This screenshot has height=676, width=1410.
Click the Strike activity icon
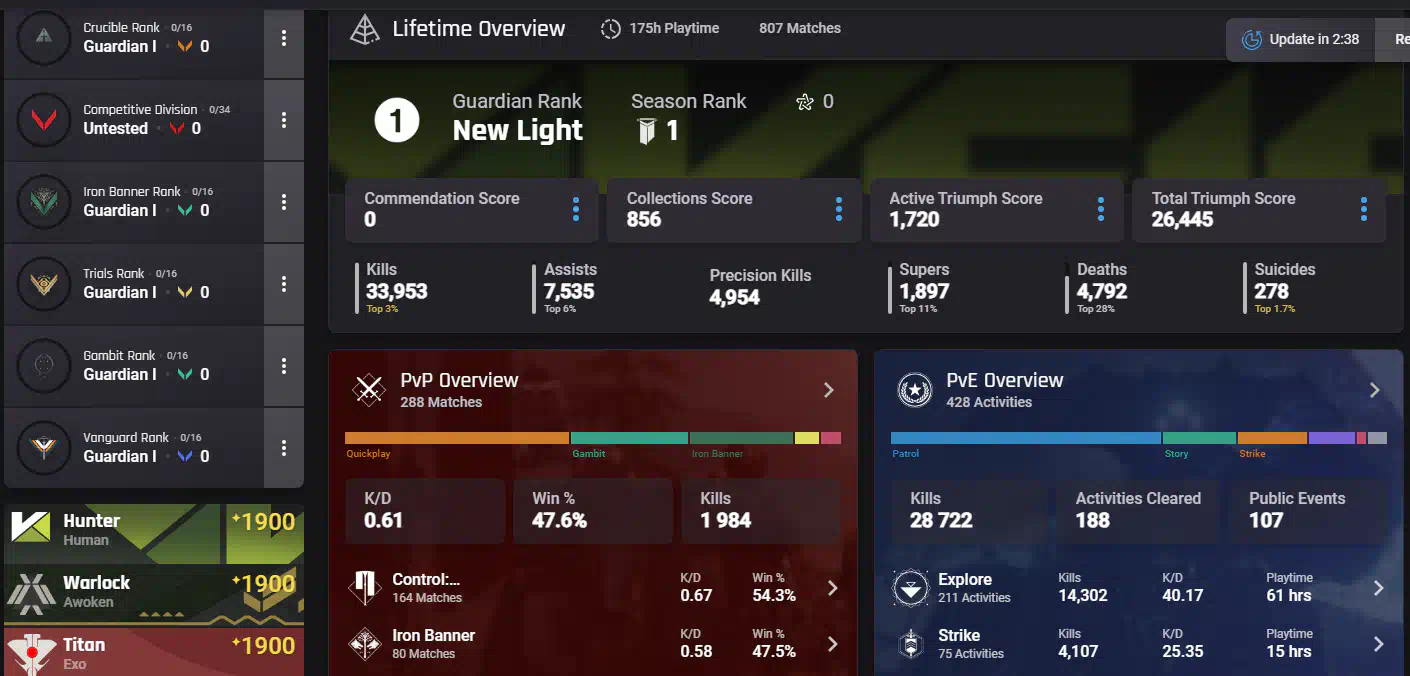tap(910, 644)
